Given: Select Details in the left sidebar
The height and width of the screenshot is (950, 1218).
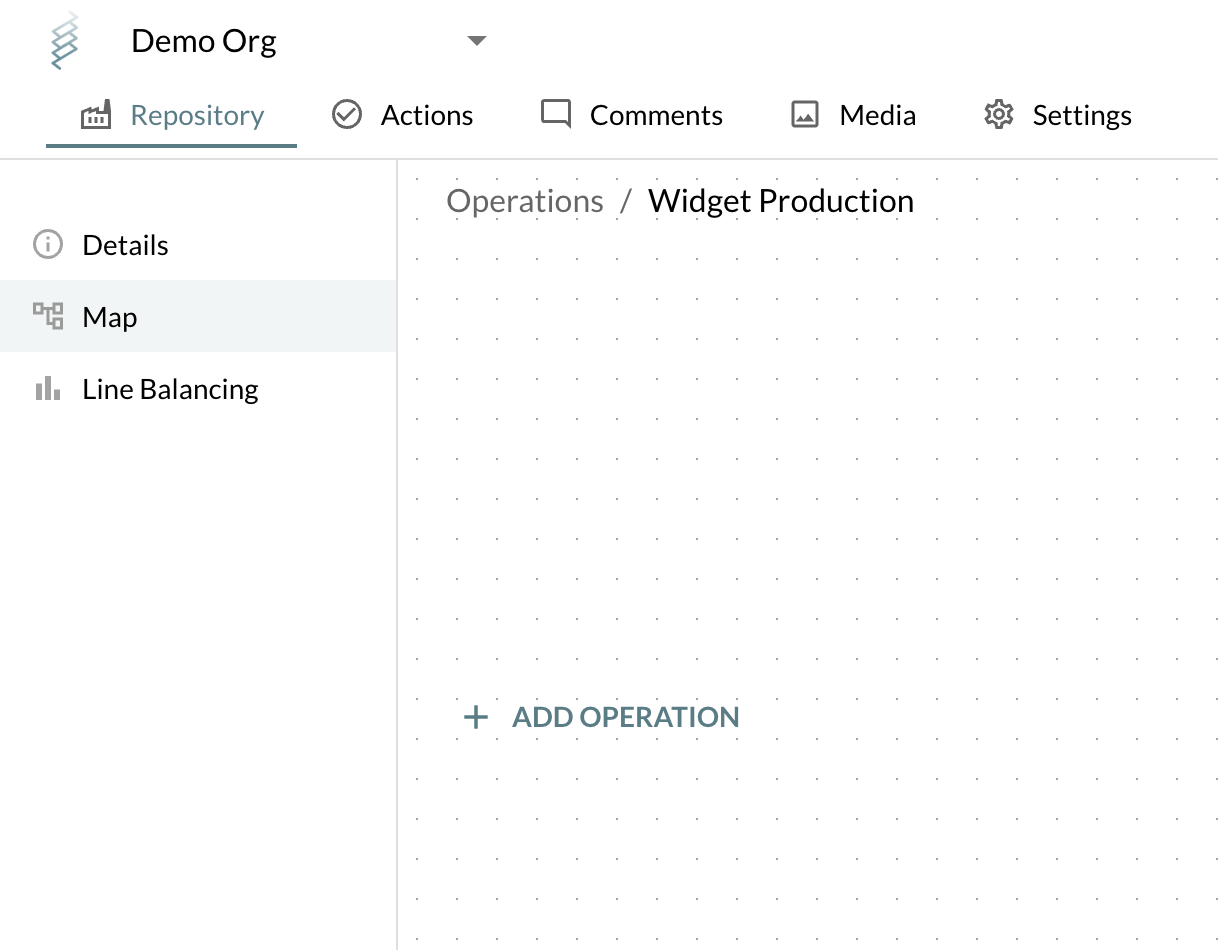Looking at the screenshot, I should click(x=125, y=245).
